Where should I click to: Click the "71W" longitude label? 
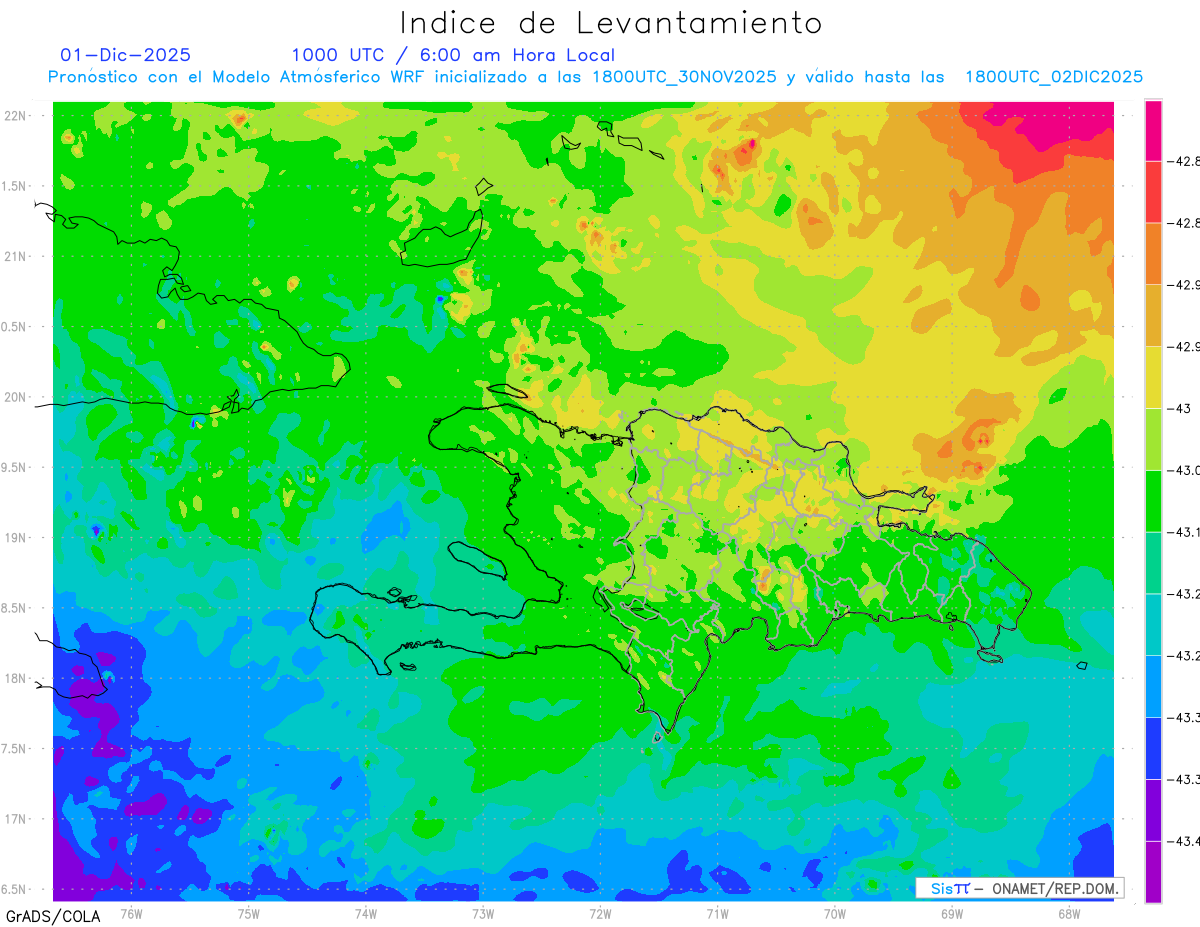[x=717, y=912]
